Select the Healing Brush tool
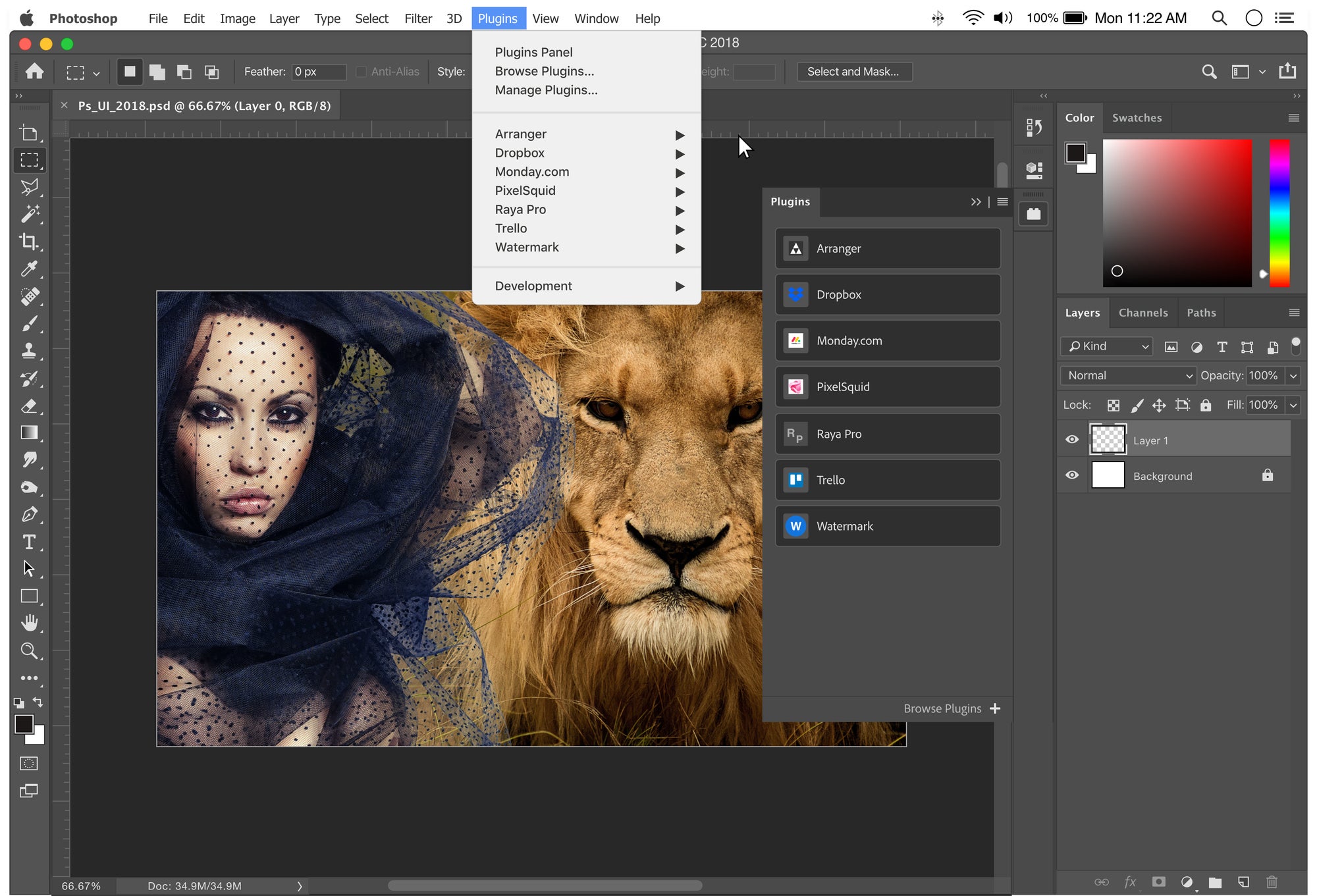 click(27, 296)
